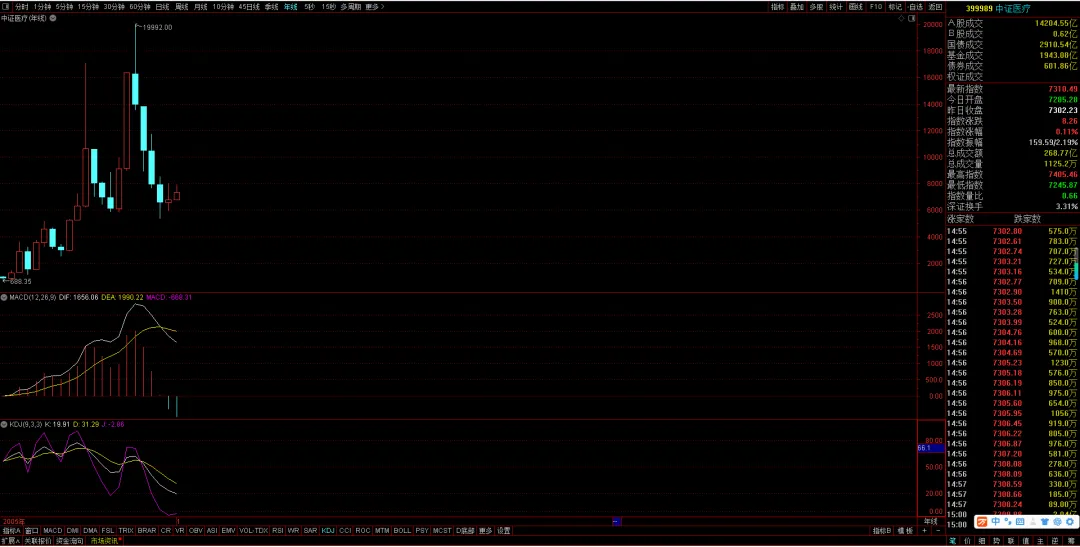Zoom out chart with minus button

point(938,530)
